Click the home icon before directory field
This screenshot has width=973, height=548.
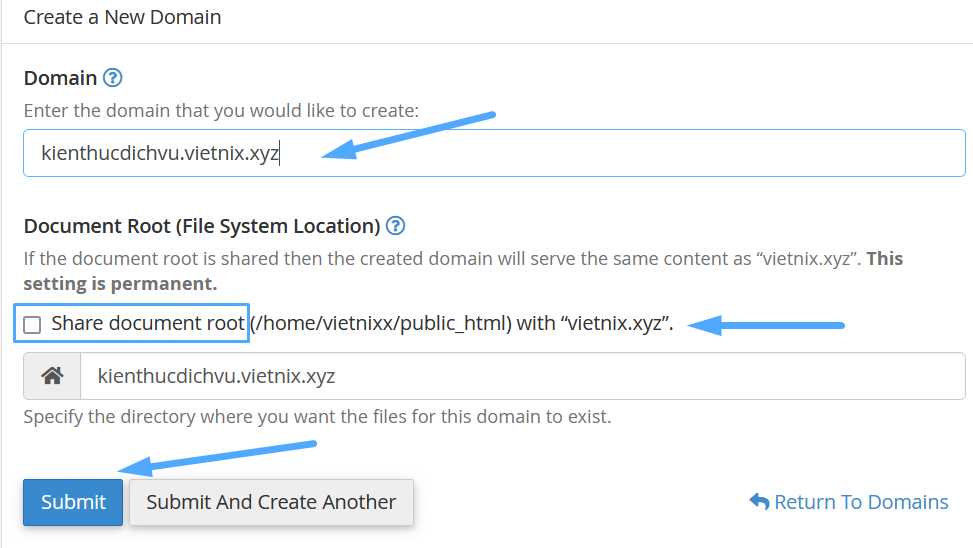click(x=52, y=376)
